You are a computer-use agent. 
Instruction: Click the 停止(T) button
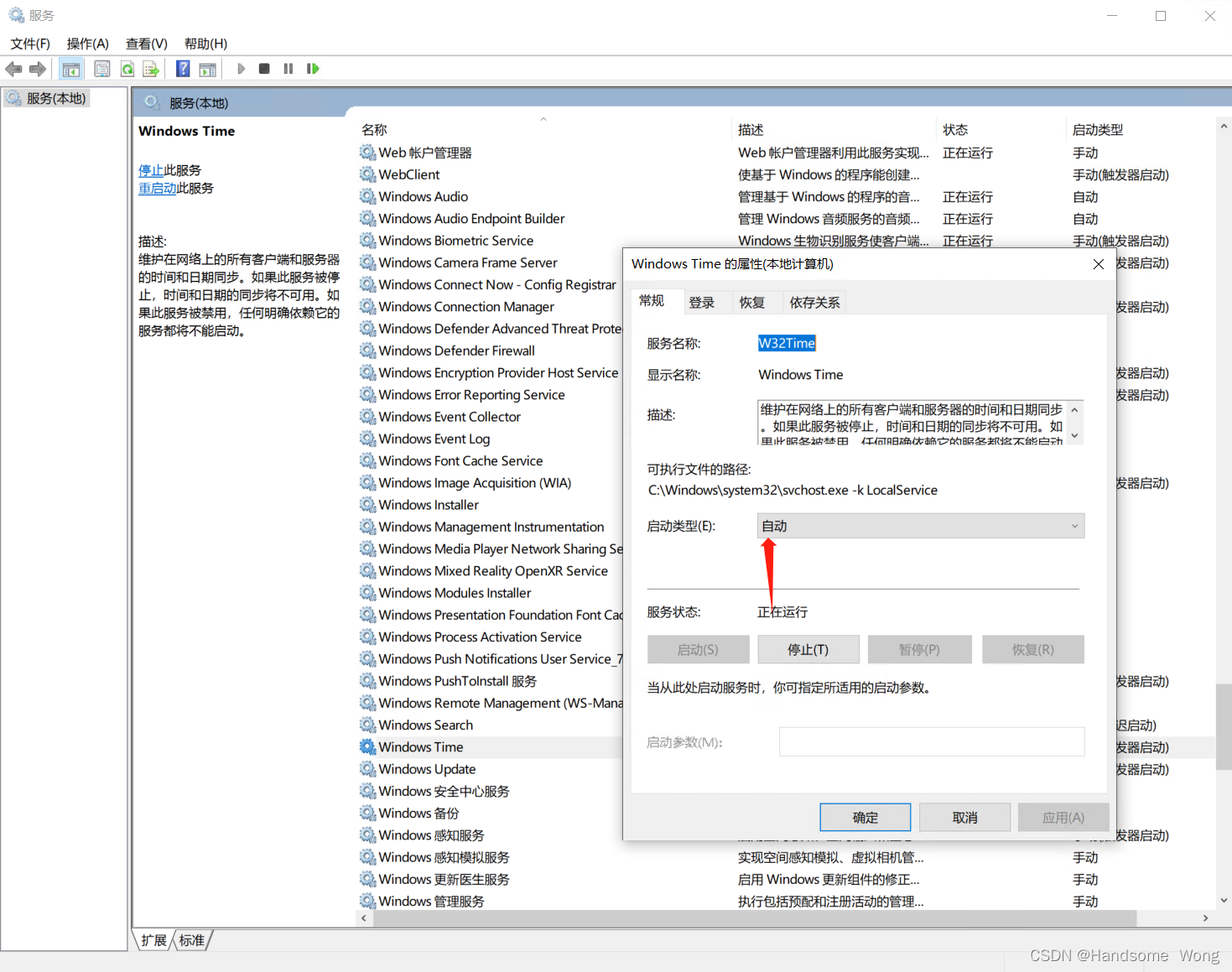[x=808, y=649]
